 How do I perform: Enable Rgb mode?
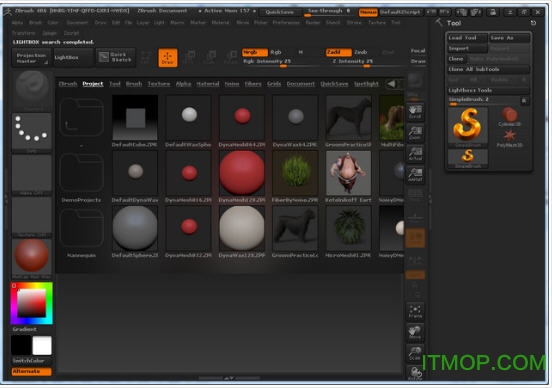[x=276, y=52]
